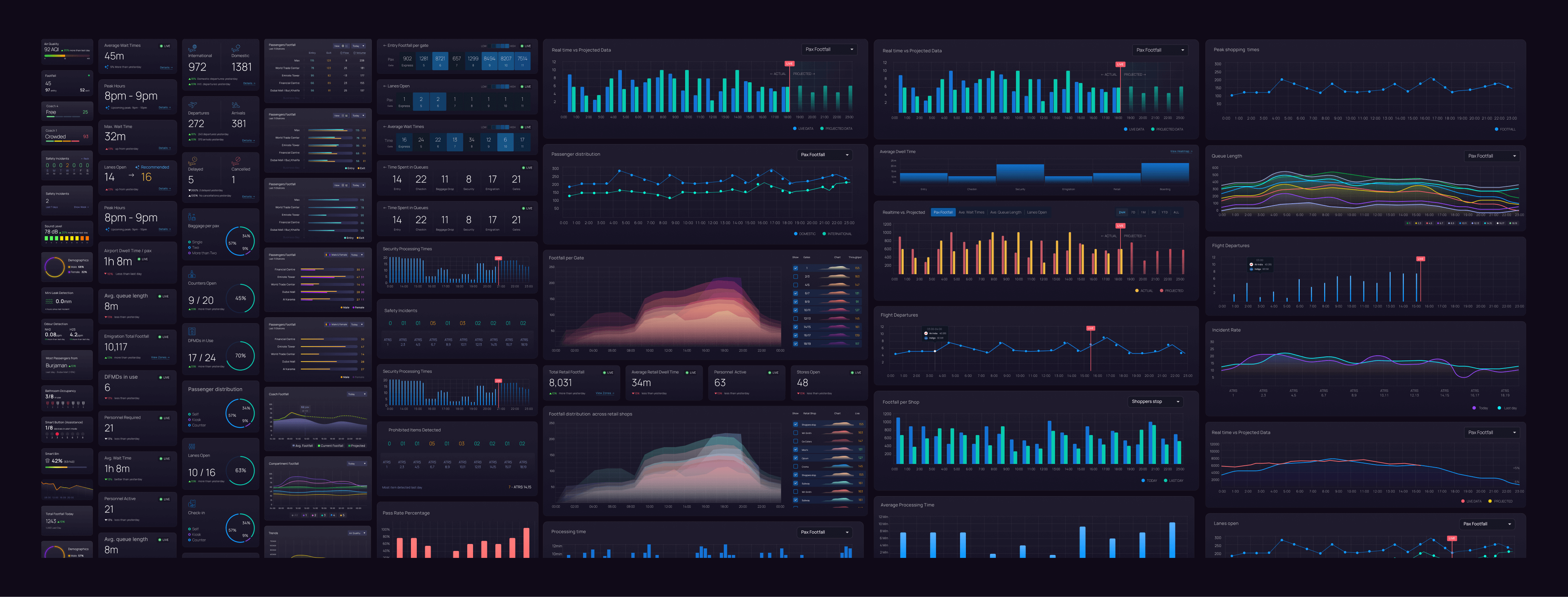
Task: Click the Delayed clock-plane icon
Action: 192,160
